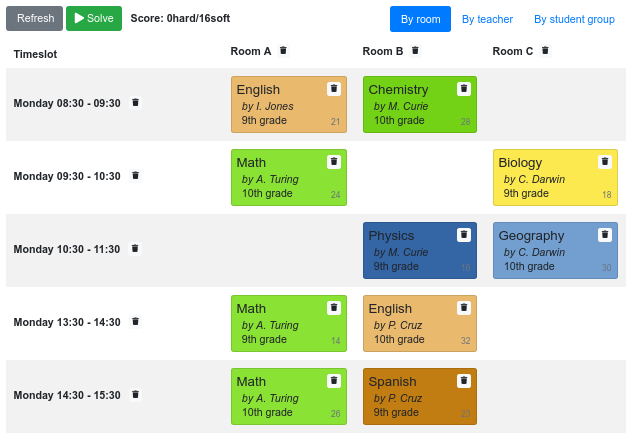632x439 pixels.
Task: Delete the Monday 14:30 - 15:30 timeslot
Action: click(x=136, y=395)
